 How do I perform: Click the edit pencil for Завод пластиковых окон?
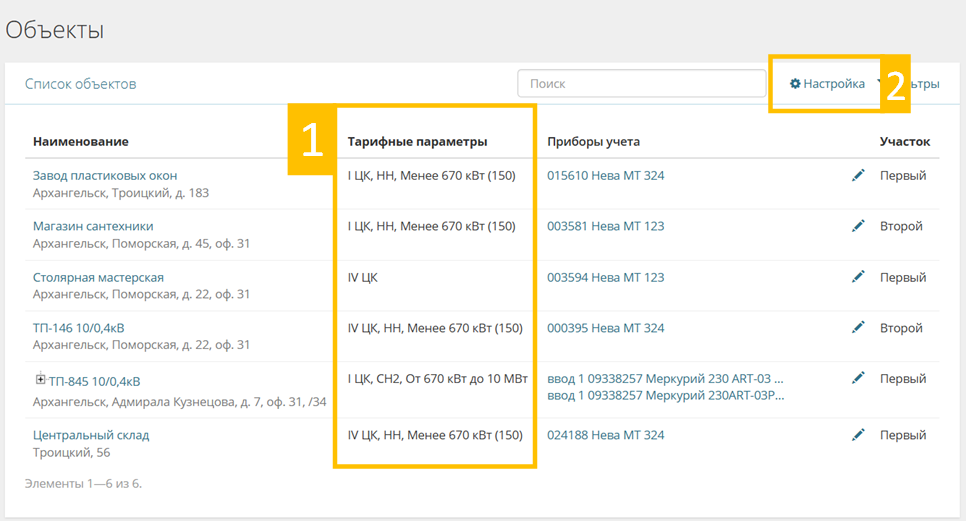pyautogui.click(x=857, y=176)
